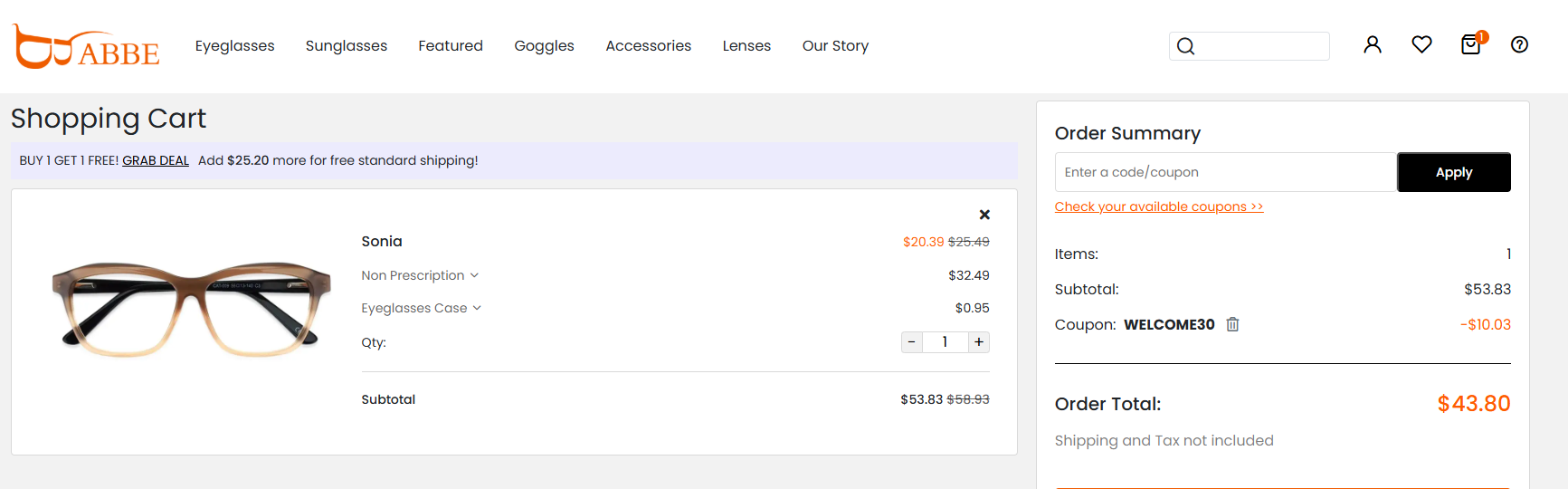This screenshot has width=1568, height=489.
Task: Click the GRAB DEAL link
Action: coord(156,160)
